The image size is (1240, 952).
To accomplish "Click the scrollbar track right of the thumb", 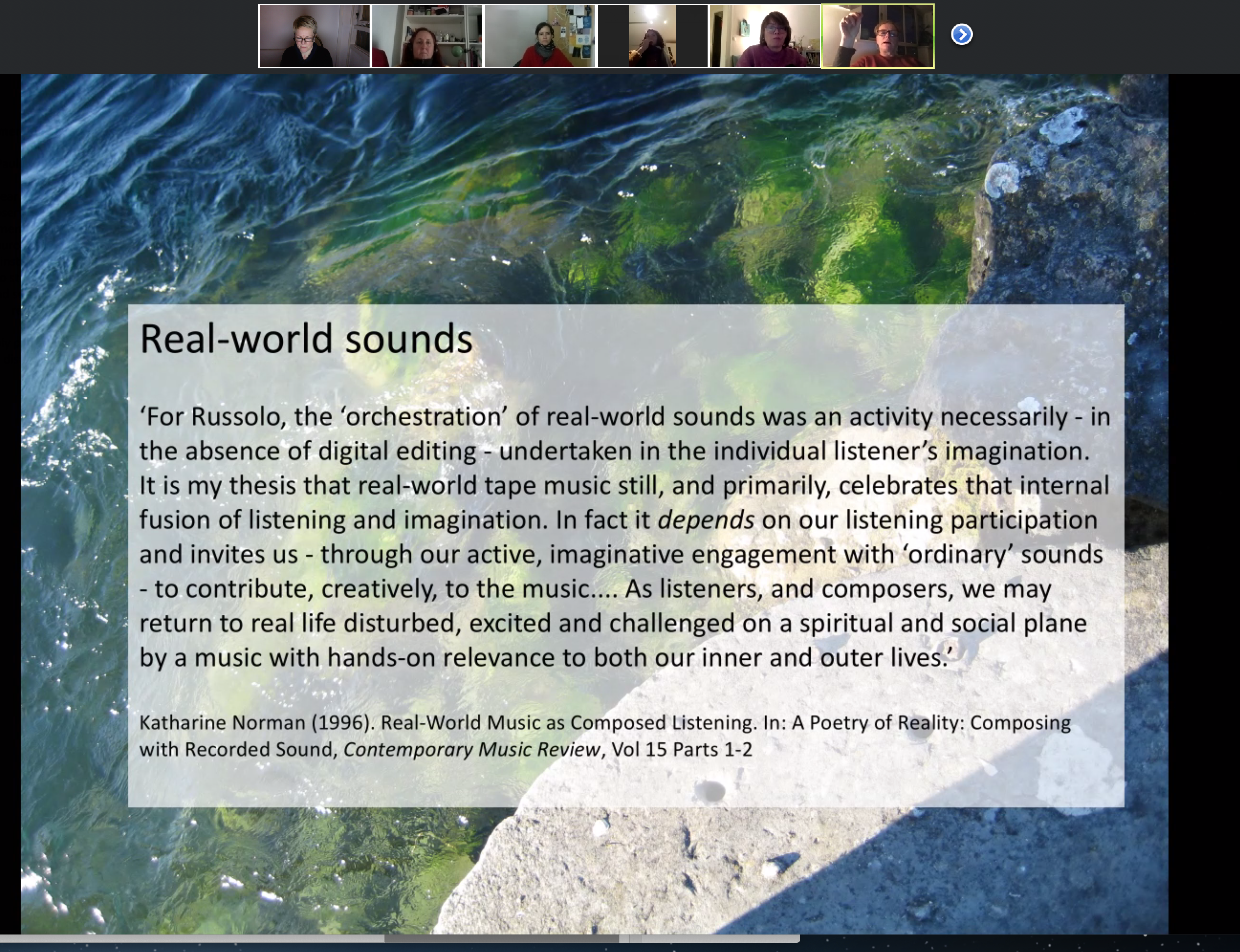I will (720, 938).
